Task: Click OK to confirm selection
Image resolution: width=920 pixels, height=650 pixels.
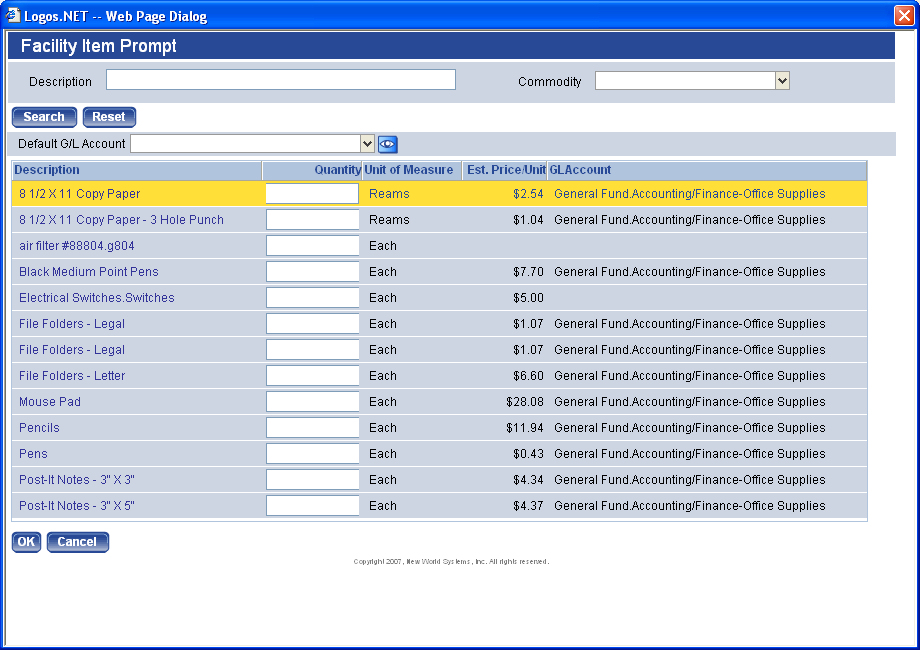Action: pos(26,542)
